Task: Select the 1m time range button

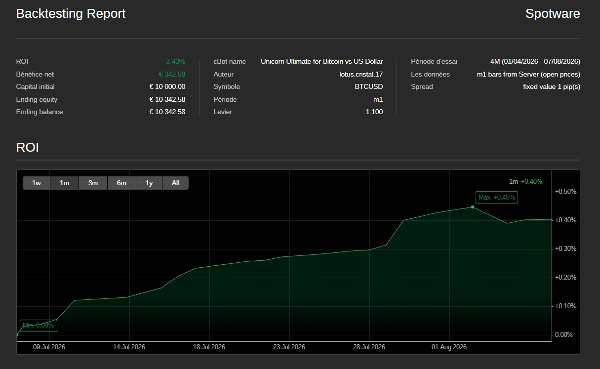Action: [64, 183]
